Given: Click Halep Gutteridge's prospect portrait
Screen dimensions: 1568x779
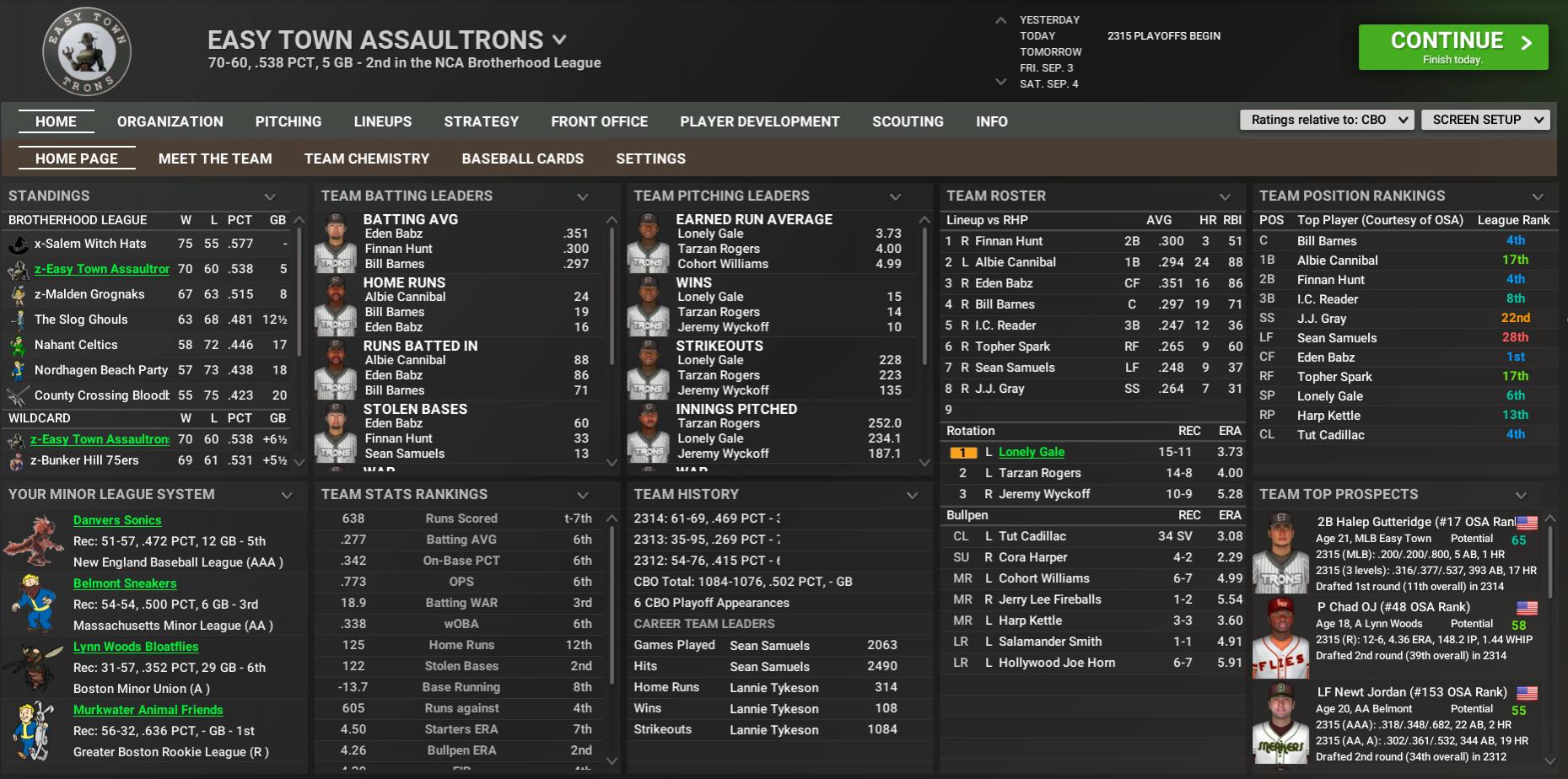Looking at the screenshot, I should pyautogui.click(x=1280, y=553).
